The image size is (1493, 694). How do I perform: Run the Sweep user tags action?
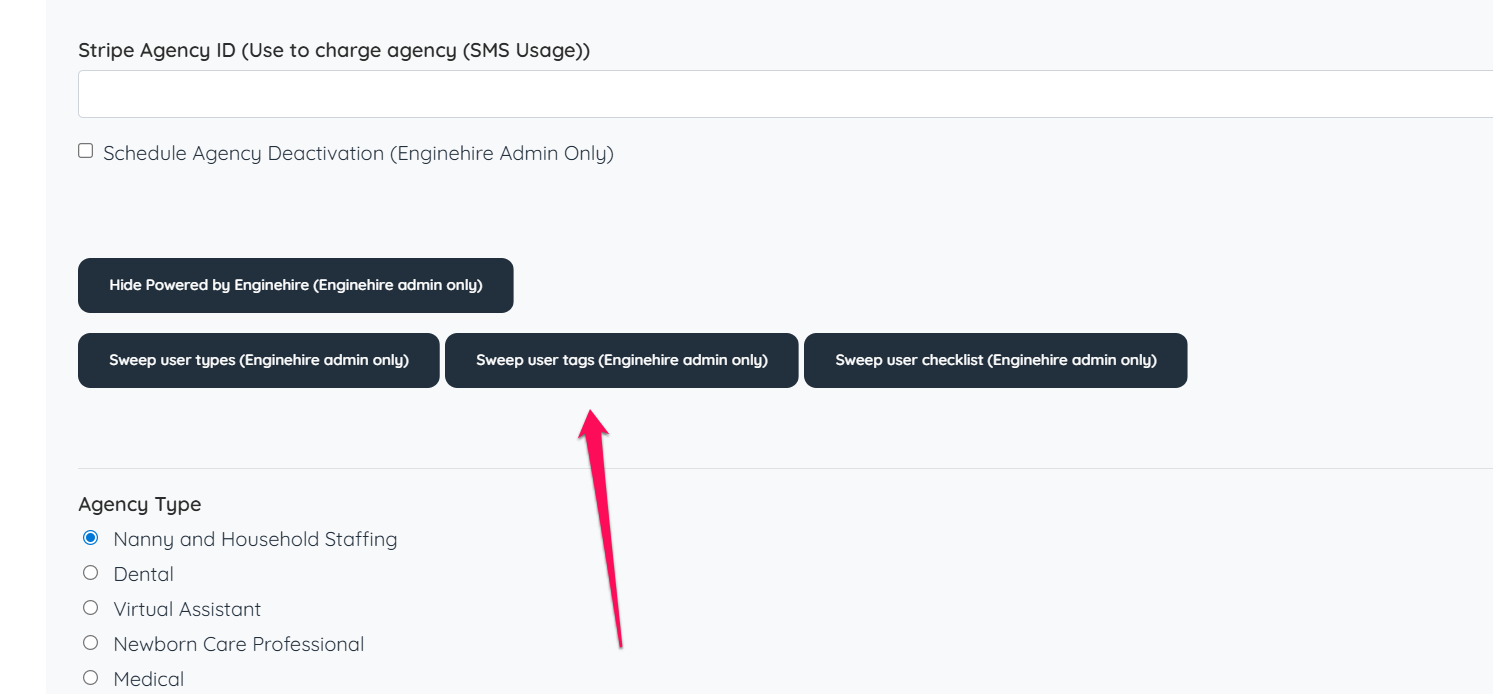622,360
